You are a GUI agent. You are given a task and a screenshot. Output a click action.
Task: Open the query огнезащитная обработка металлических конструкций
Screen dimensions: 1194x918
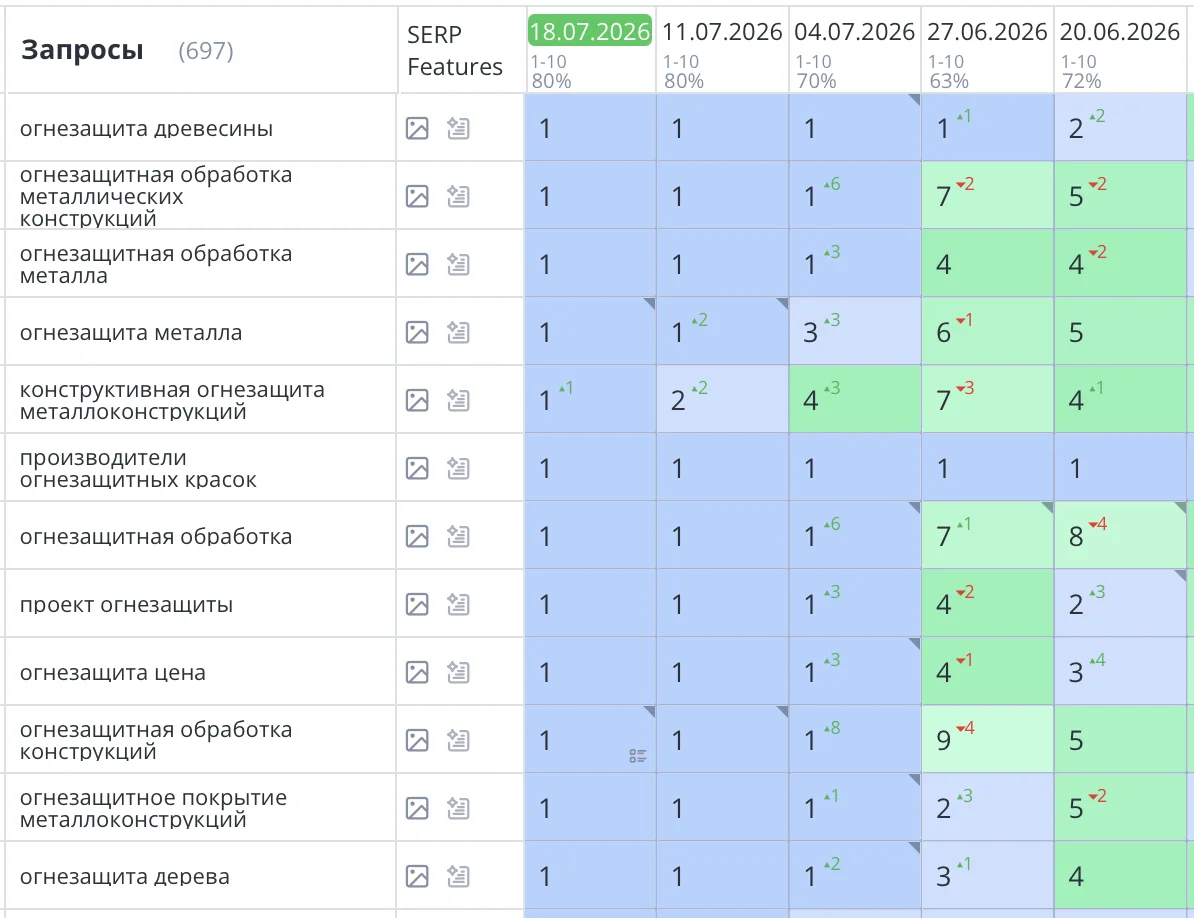(x=155, y=196)
